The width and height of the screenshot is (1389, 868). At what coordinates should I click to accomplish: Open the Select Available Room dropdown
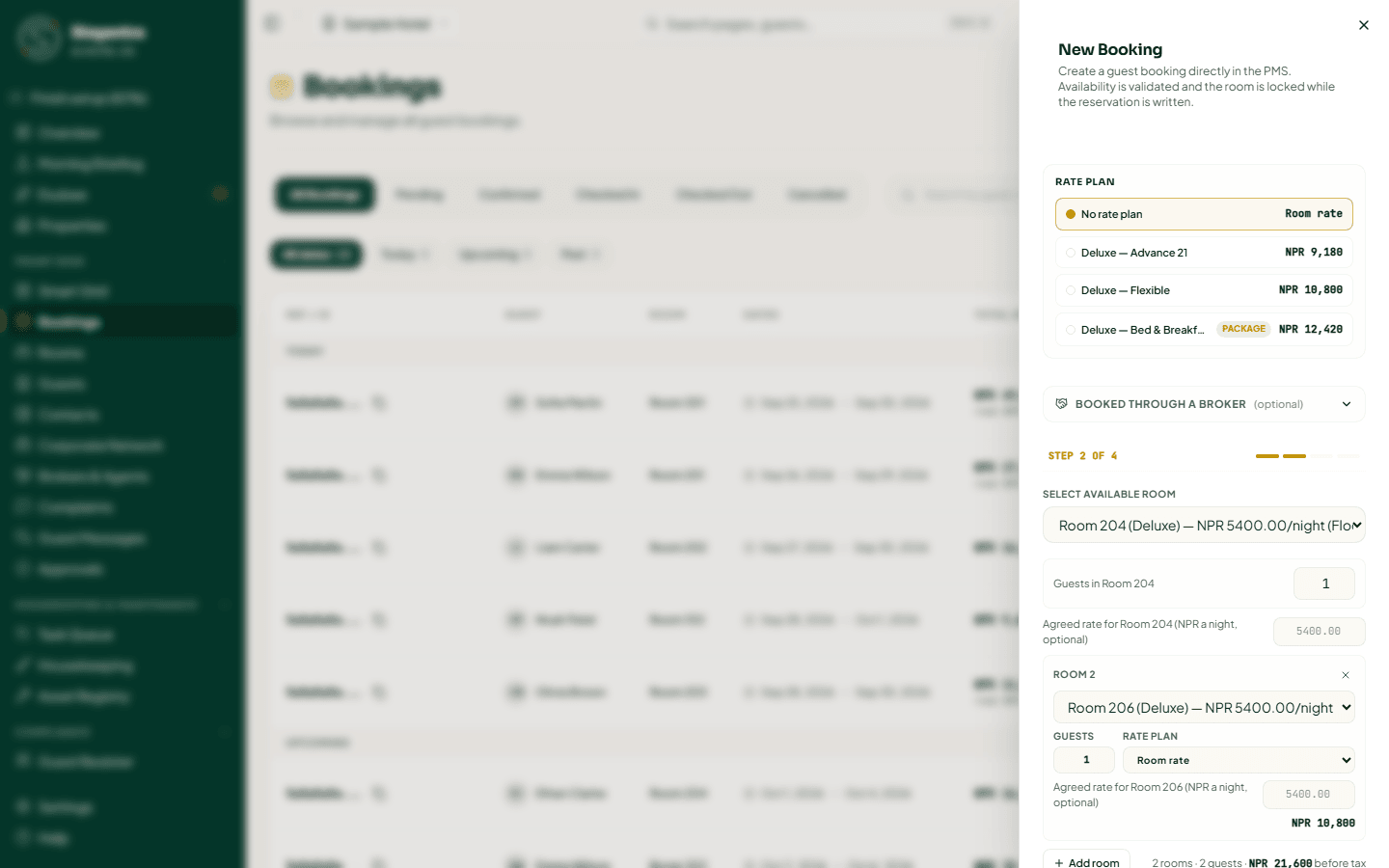[1204, 526]
